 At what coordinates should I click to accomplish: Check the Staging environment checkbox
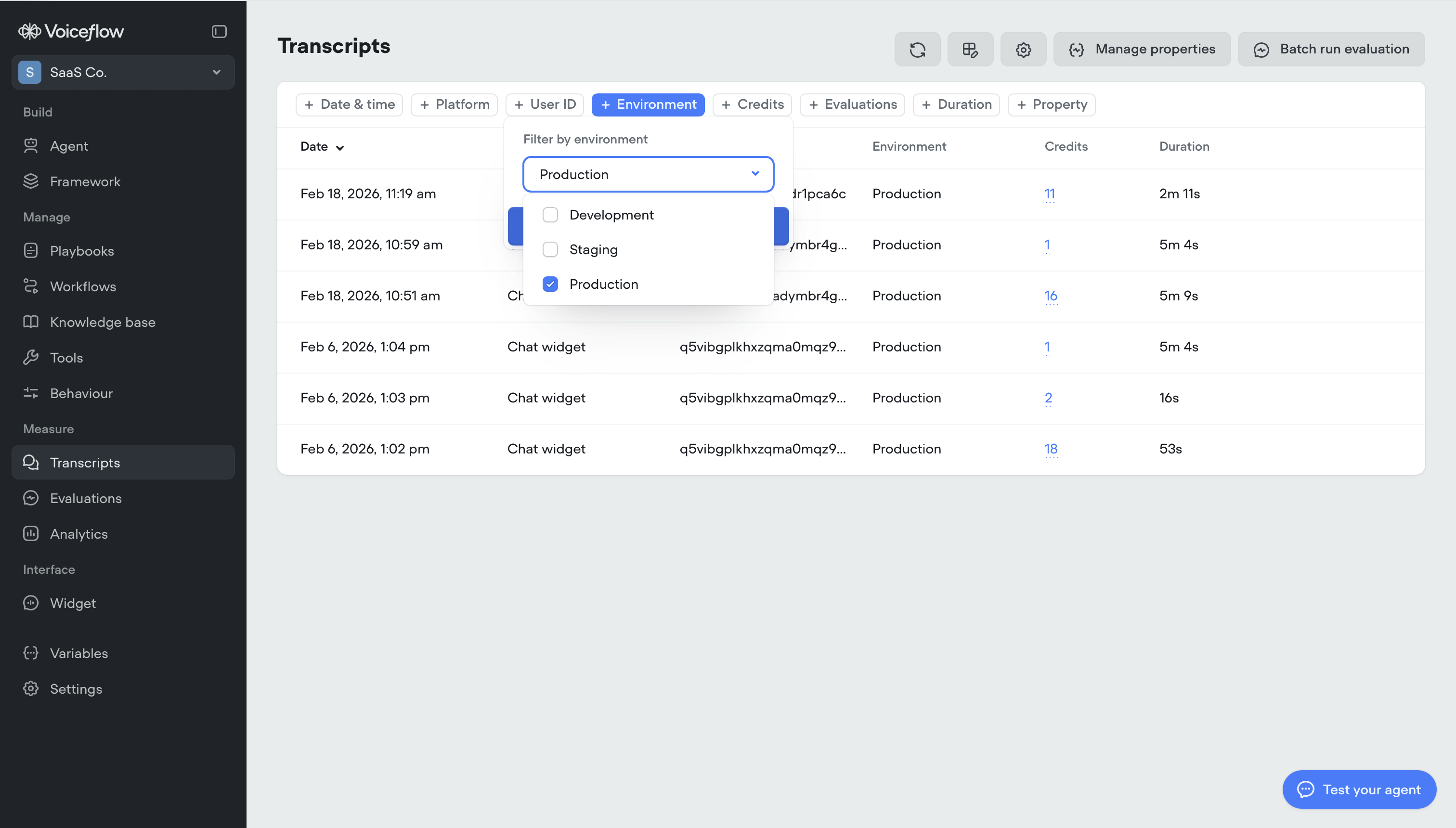pos(550,250)
